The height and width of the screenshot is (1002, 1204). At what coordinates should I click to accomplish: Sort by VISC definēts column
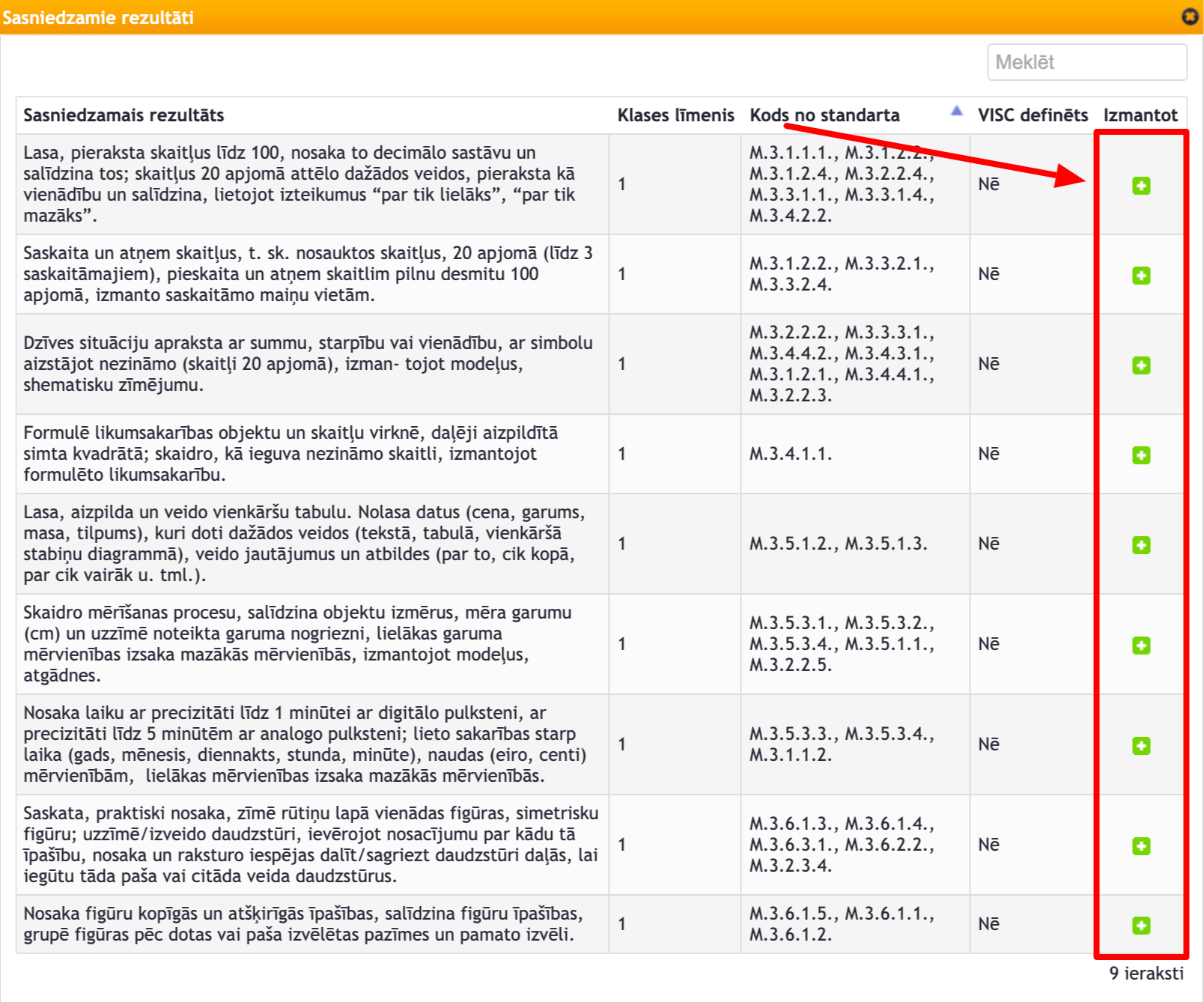click(1033, 115)
